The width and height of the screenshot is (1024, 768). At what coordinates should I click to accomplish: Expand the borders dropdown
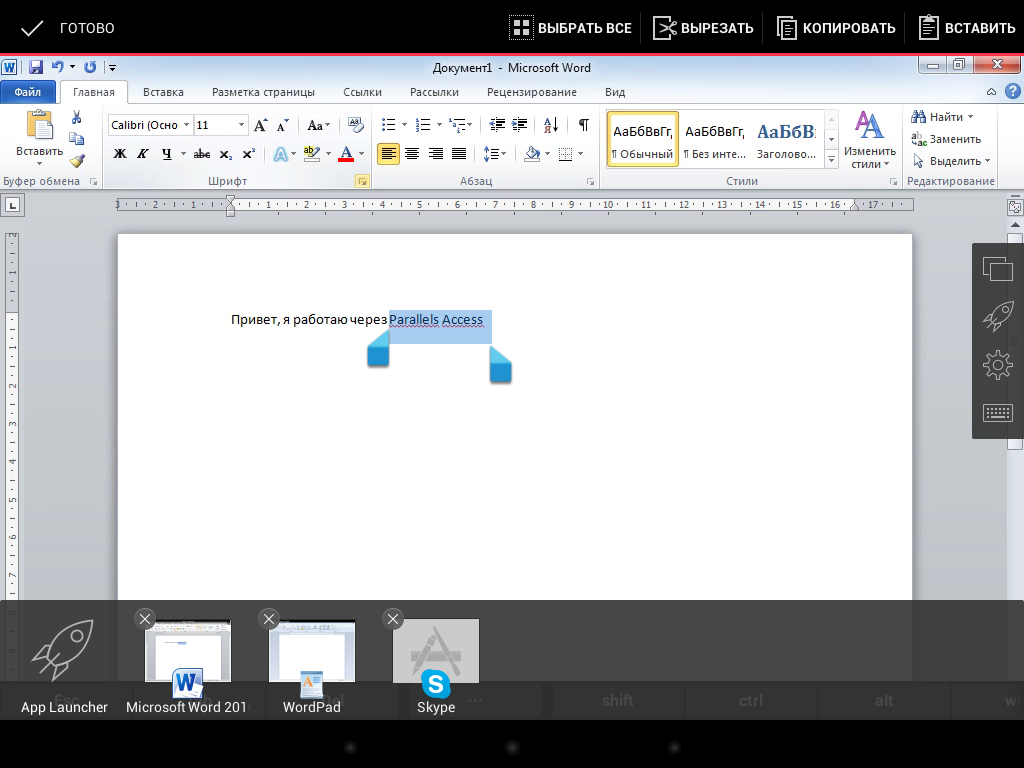tap(581, 154)
